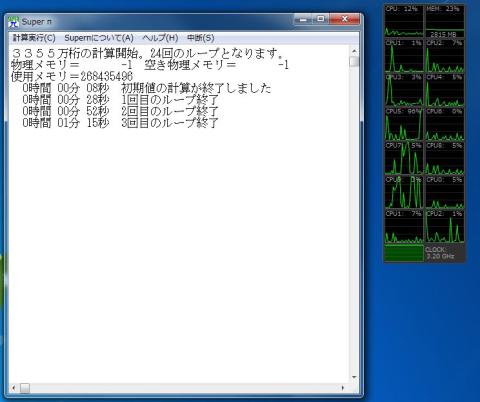The height and width of the screenshot is (402, 480).
Task: Click the CPU6 0% core graph
Action: [x=445, y=124]
